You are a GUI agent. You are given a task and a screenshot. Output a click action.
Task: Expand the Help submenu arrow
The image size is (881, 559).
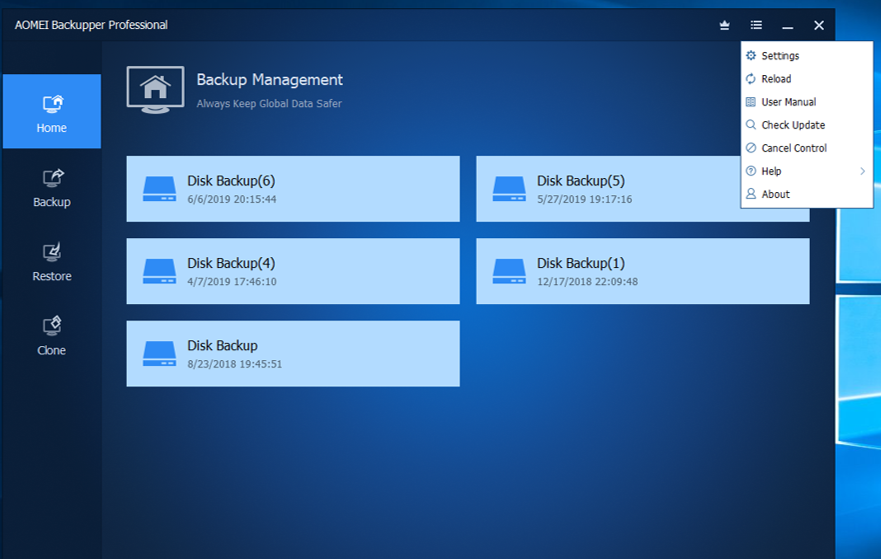862,171
